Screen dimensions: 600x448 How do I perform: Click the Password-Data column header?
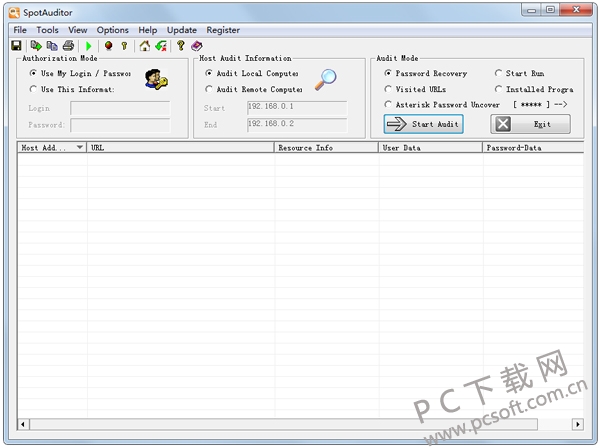point(533,147)
